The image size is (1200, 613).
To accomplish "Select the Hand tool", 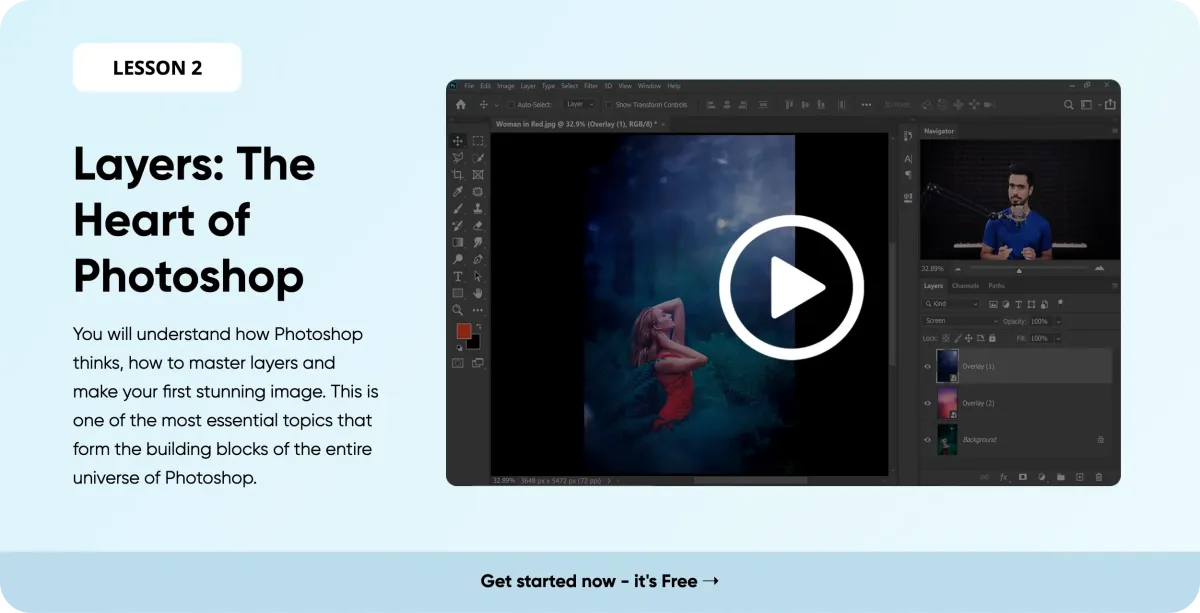I will (478, 293).
